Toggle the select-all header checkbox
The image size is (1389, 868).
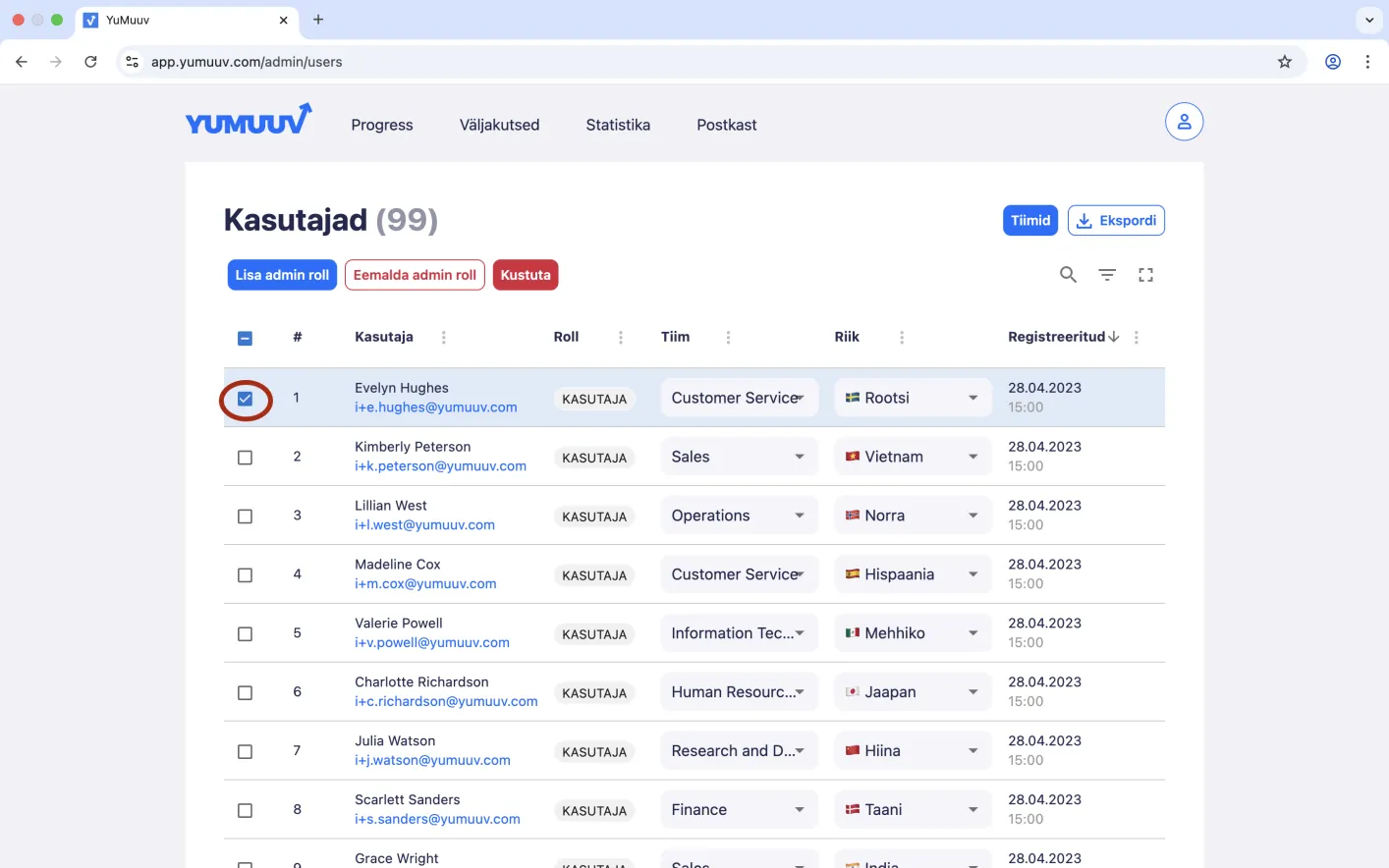click(246, 339)
